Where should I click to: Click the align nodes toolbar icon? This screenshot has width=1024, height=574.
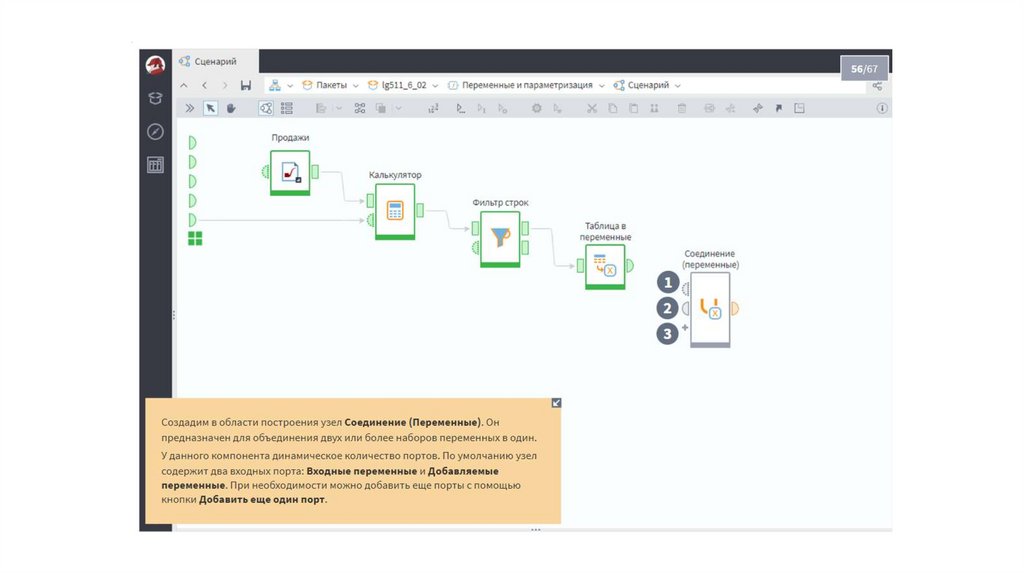click(x=321, y=108)
